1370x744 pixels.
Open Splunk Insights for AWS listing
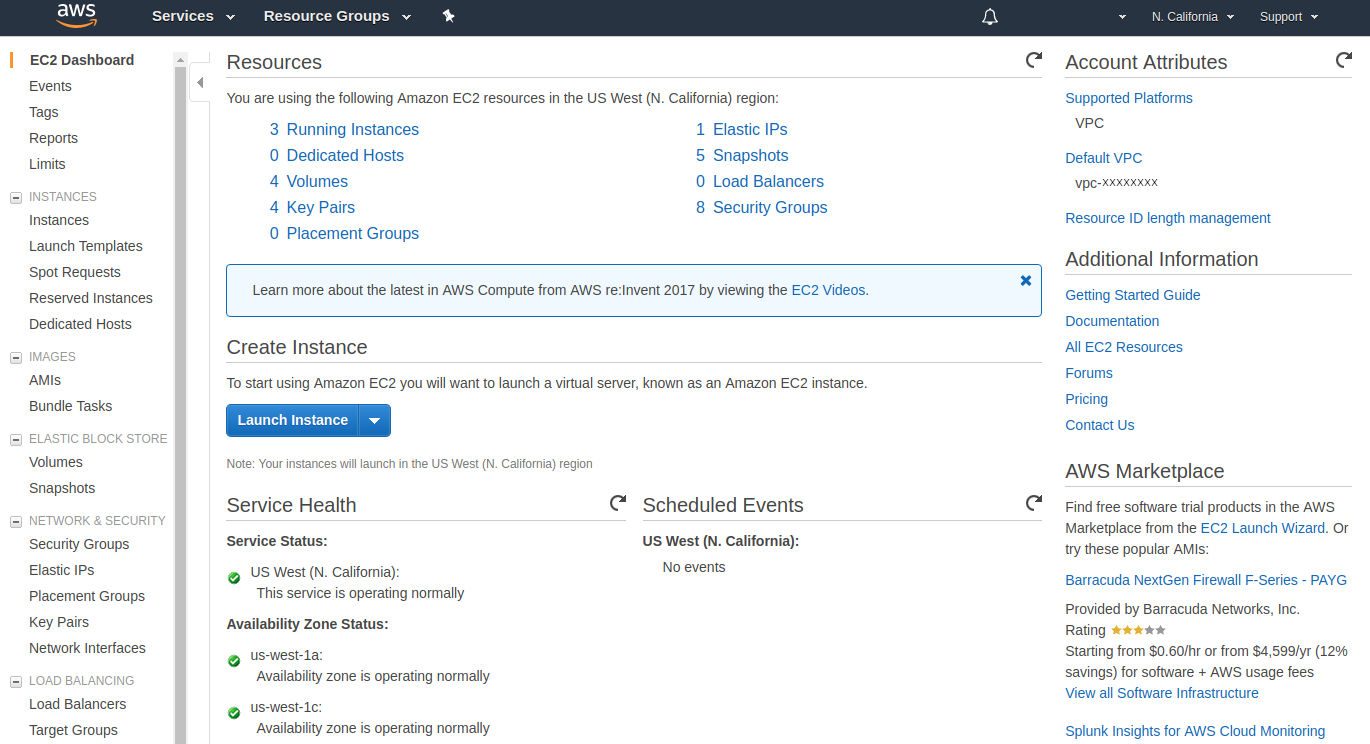[x=1195, y=731]
